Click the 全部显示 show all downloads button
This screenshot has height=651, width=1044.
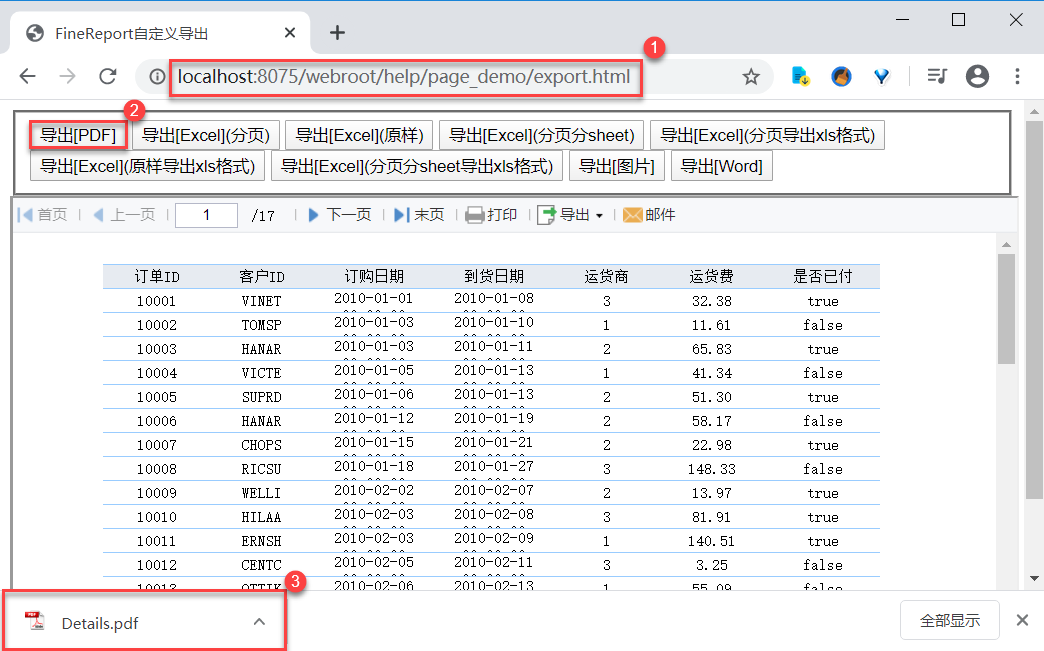point(949,620)
